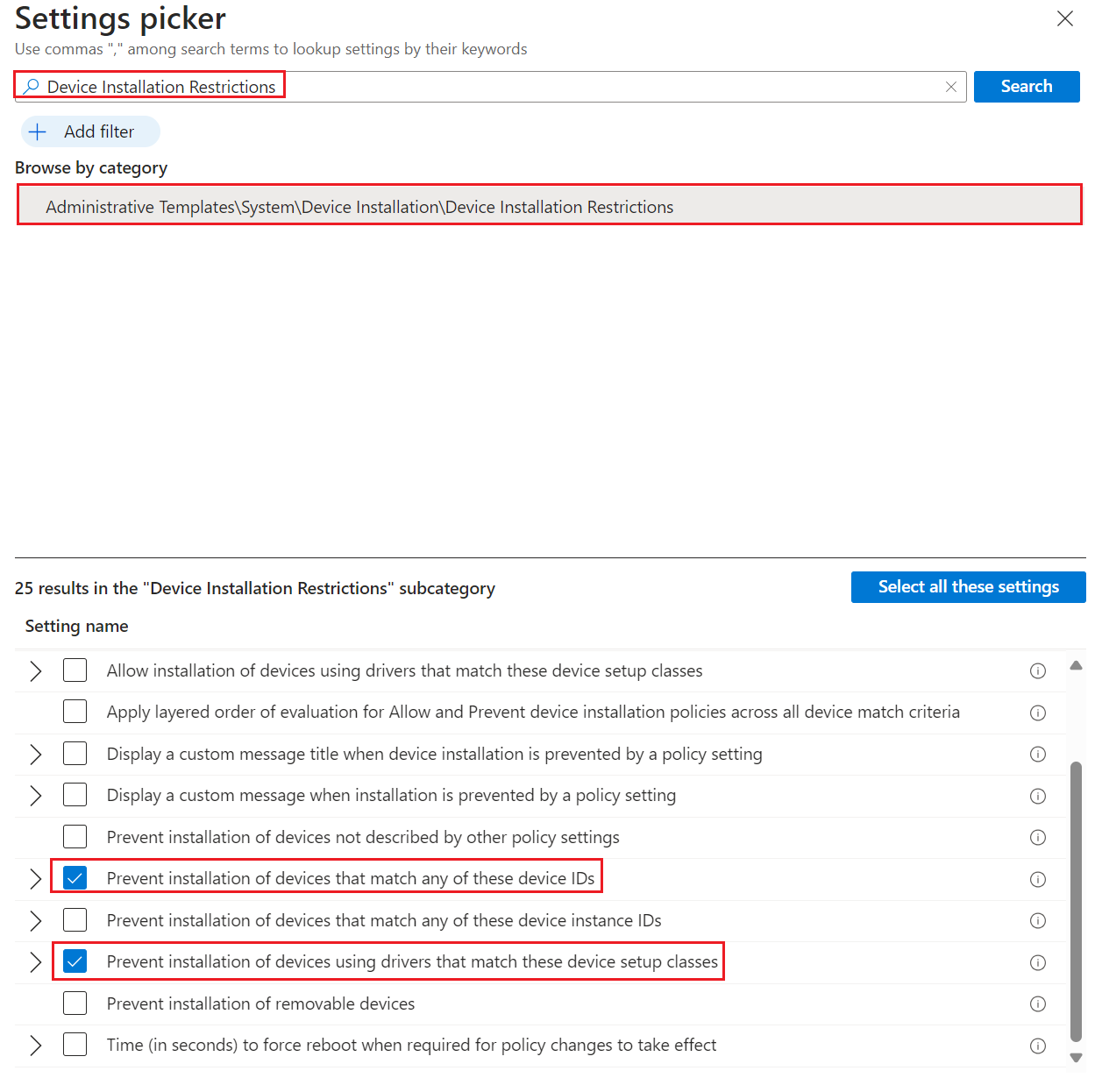Viewport: 1102px width, 1092px height.
Task: Check Prevent devices matching device instance IDs
Action: (75, 920)
